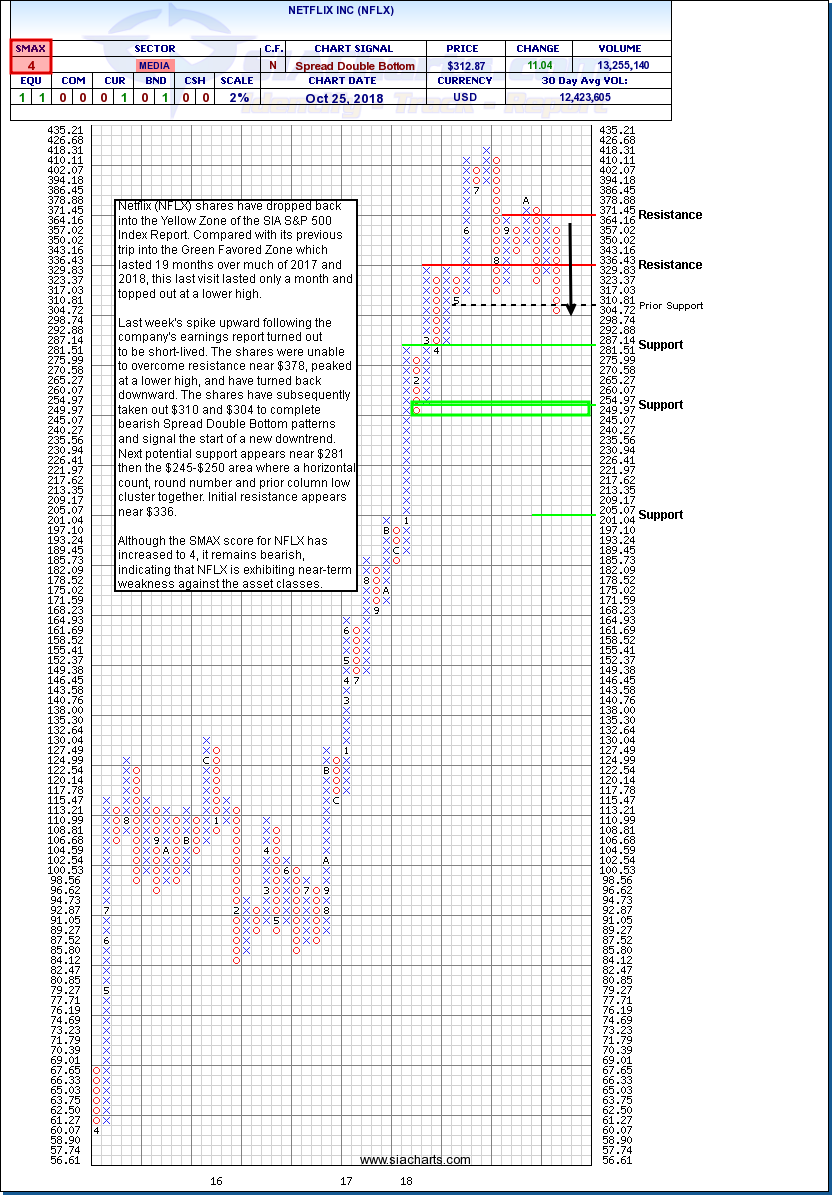Image resolution: width=832 pixels, height=1195 pixels.
Task: Click the SMAX score value 4
Action: (x=31, y=65)
